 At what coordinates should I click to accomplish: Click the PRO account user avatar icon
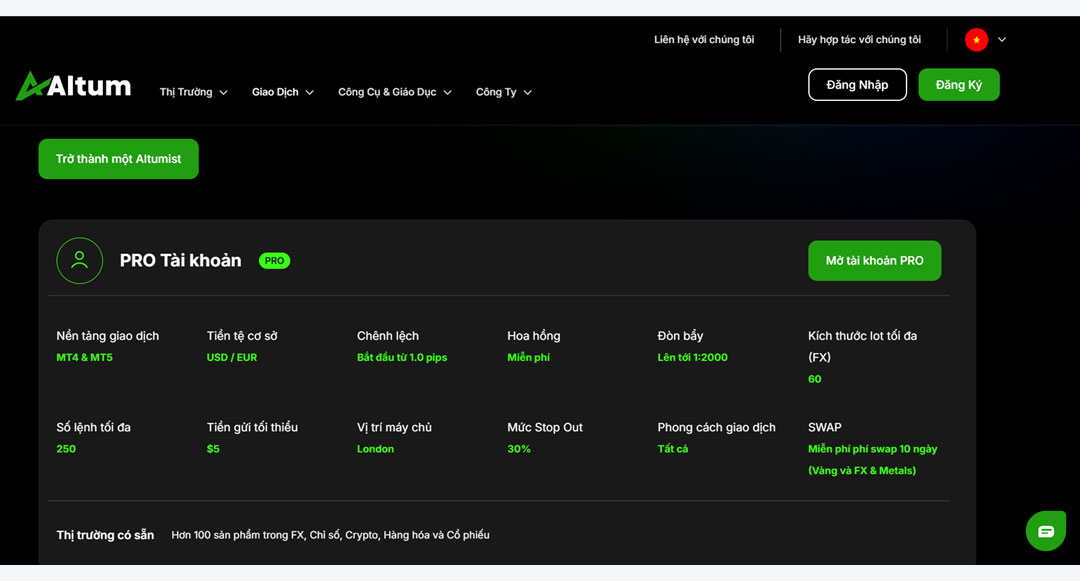(x=80, y=261)
